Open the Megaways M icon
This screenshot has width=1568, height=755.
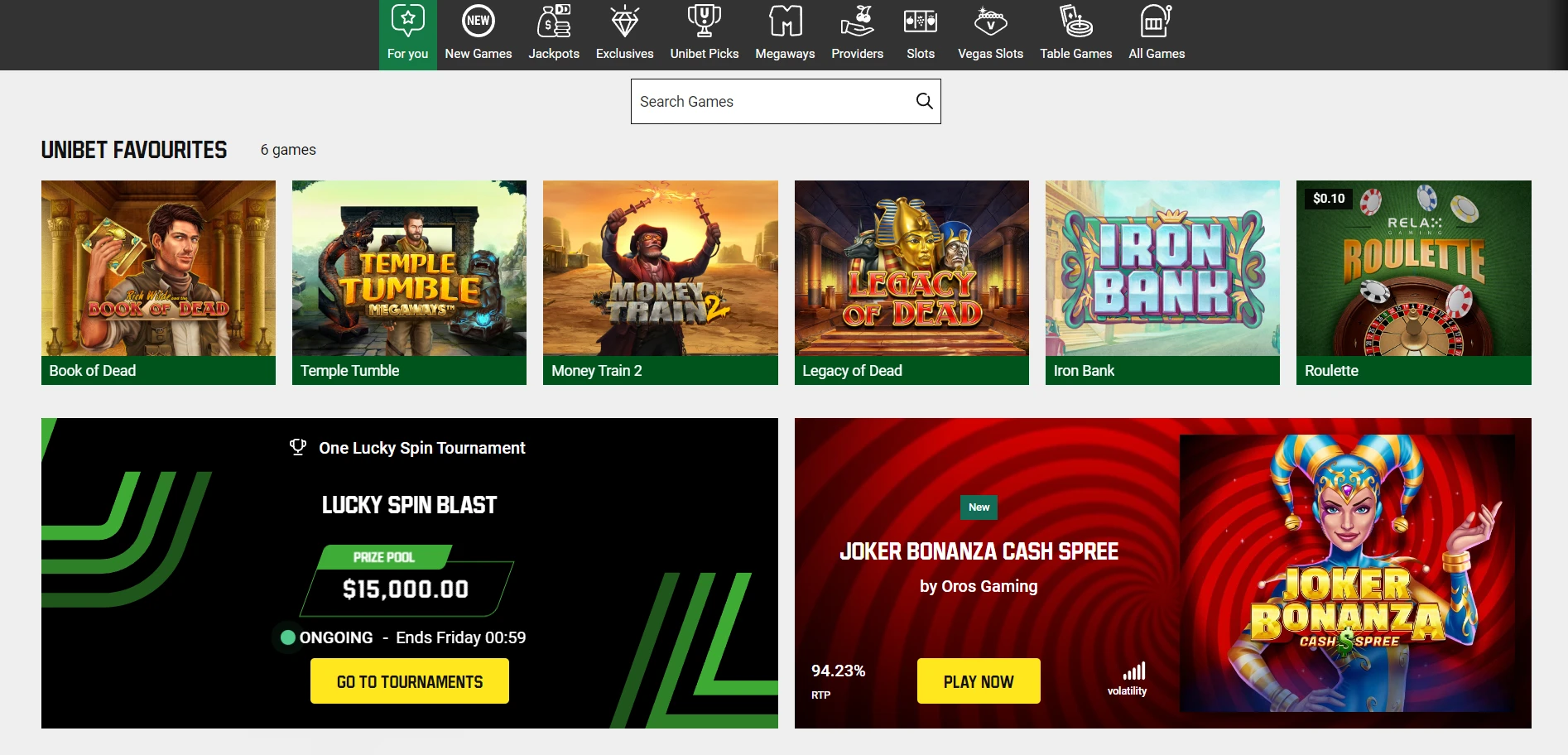[785, 21]
